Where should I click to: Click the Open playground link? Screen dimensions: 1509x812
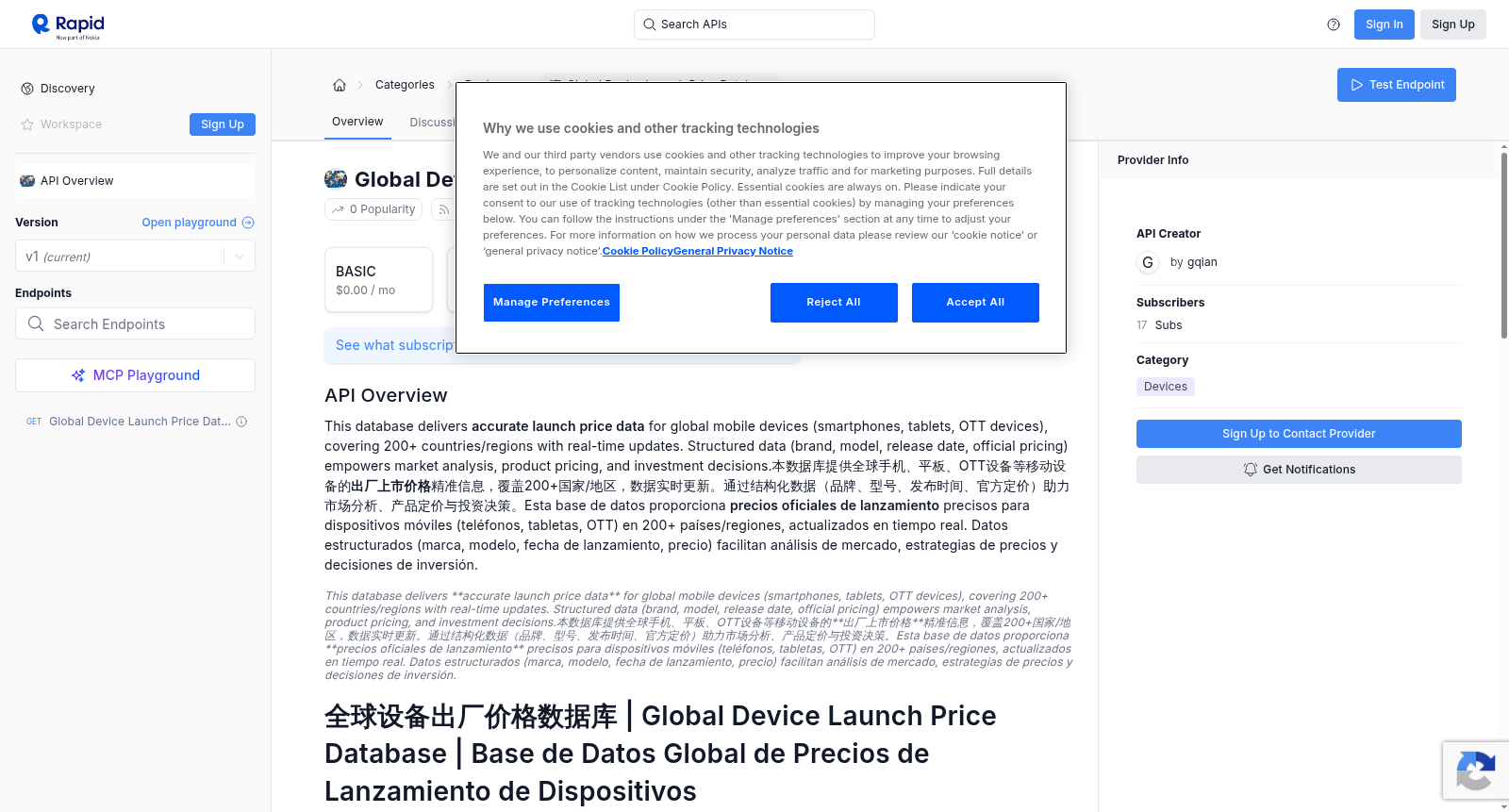pos(198,223)
